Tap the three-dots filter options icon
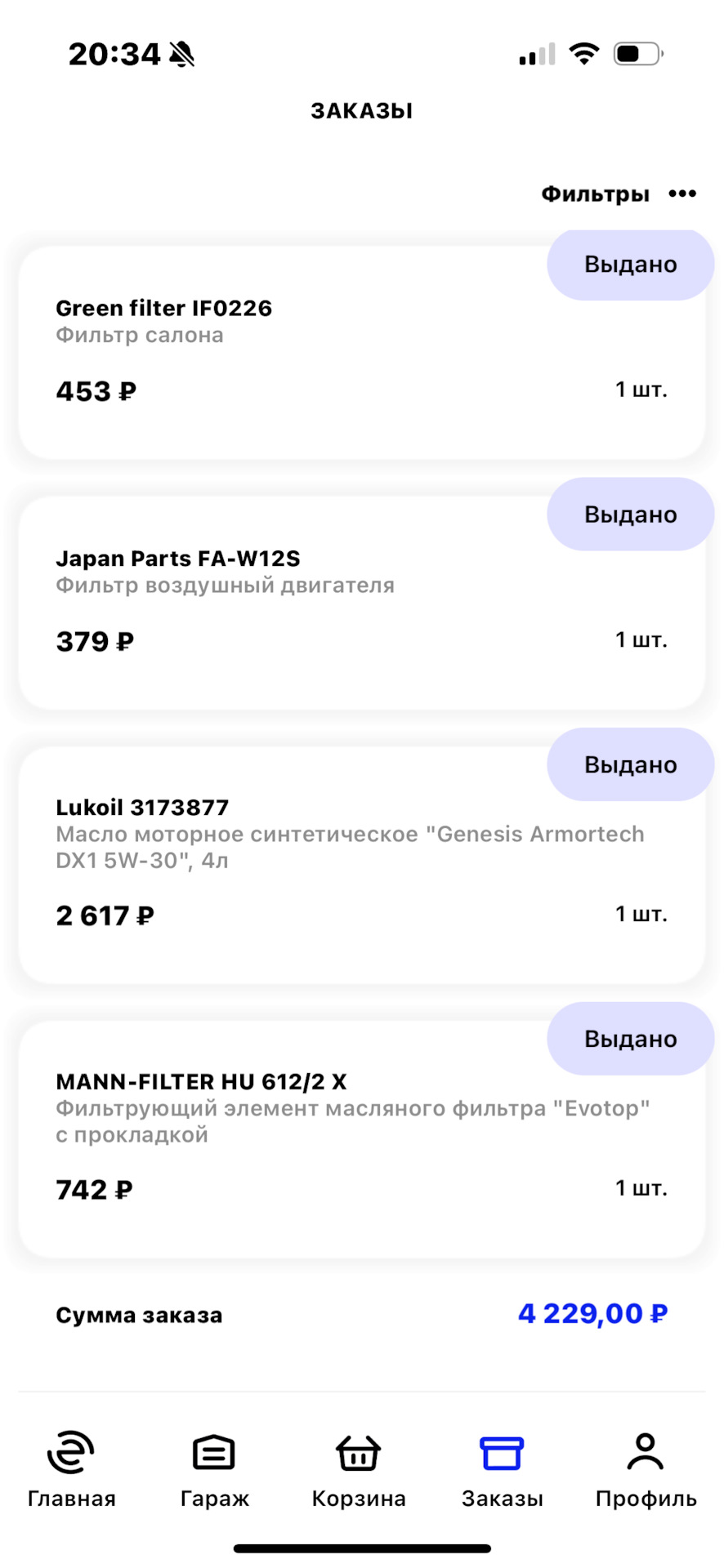The image size is (724, 1568). 682,194
